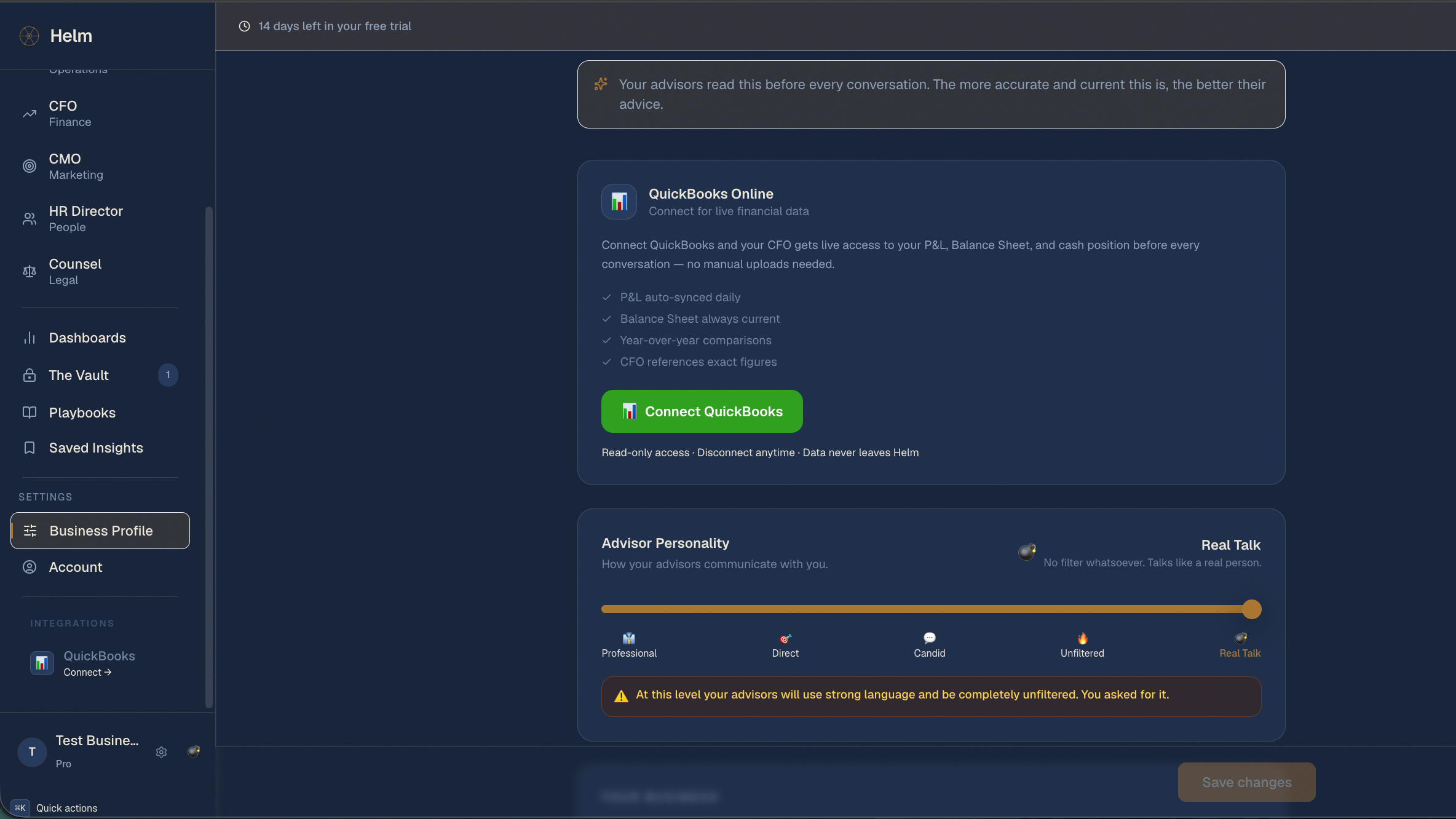Click the 'Pro' plan label
This screenshot has height=819, width=1456.
(63, 764)
